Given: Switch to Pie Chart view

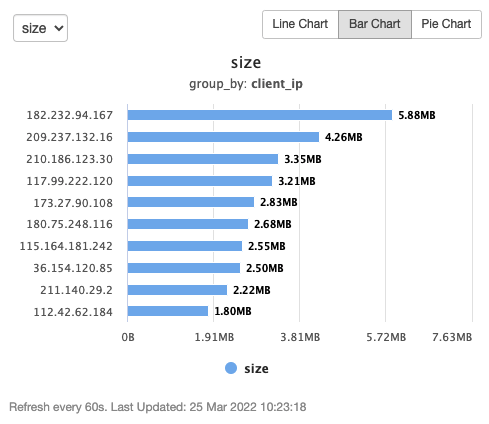Looking at the screenshot, I should coord(446,24).
